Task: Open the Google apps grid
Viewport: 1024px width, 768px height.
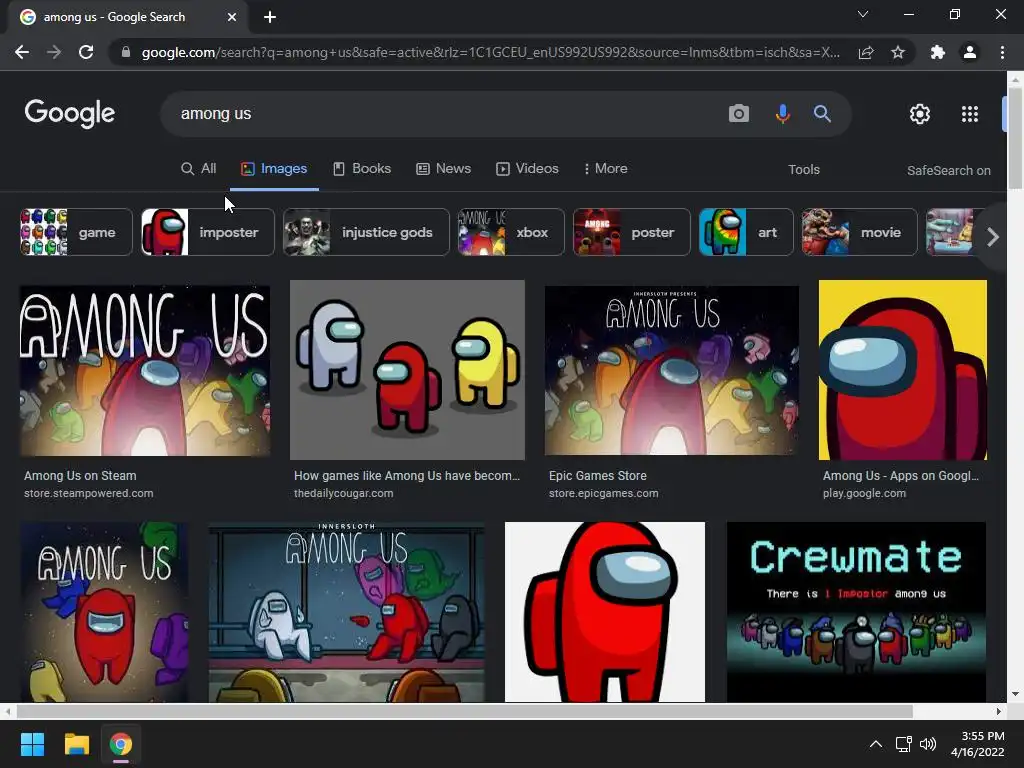Action: [x=970, y=114]
